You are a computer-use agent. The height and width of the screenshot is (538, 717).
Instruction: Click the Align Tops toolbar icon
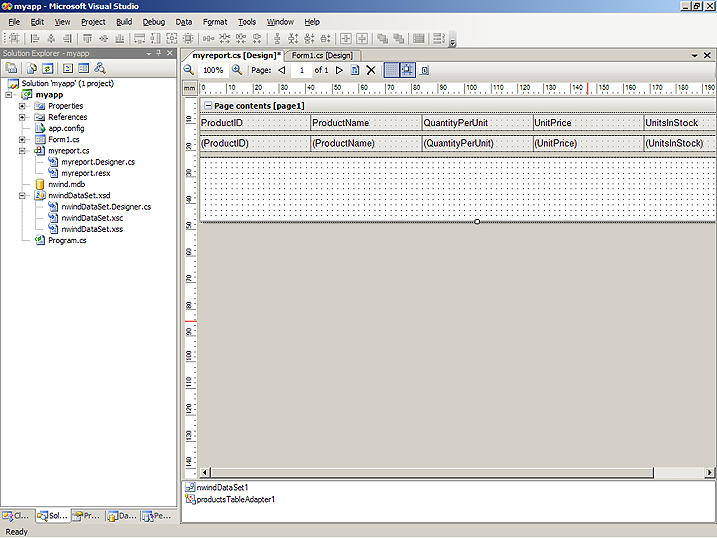coord(87,38)
